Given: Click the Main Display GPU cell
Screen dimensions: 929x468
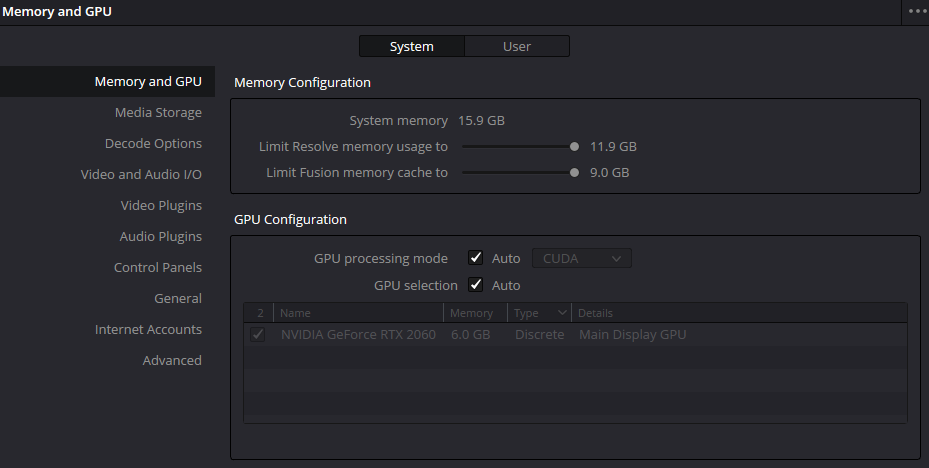Looking at the screenshot, I should 632,335.
